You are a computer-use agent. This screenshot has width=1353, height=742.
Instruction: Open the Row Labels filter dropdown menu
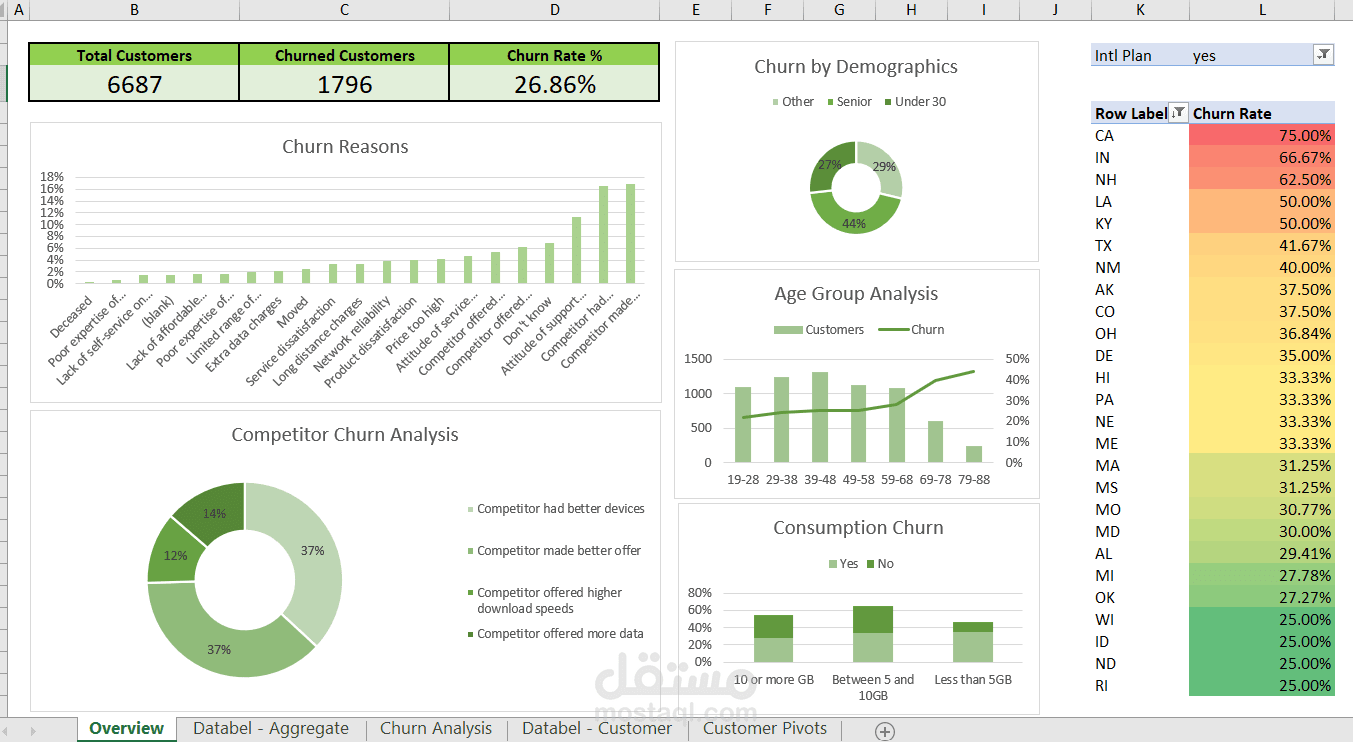point(1178,112)
